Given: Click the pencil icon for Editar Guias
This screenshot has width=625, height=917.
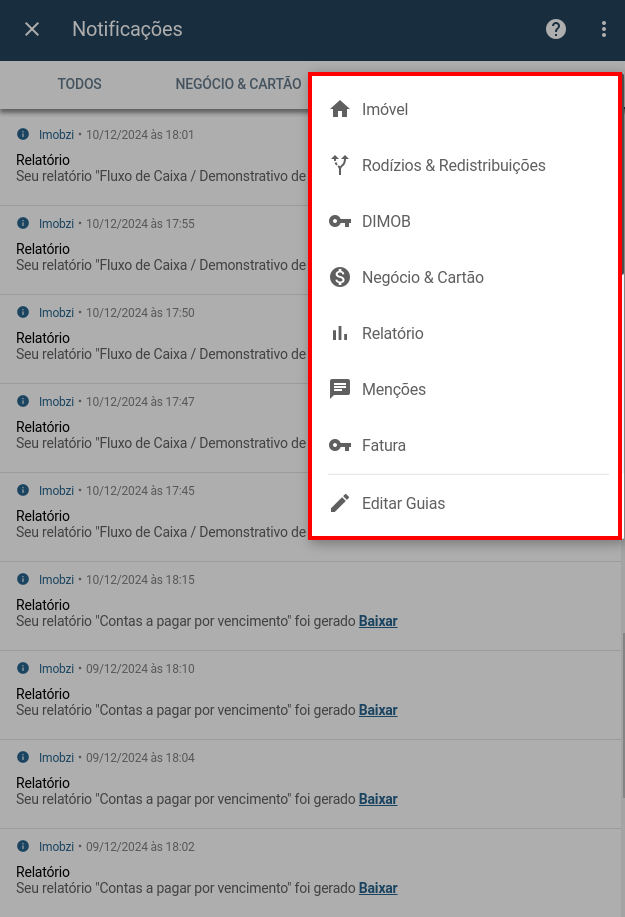Looking at the screenshot, I should (x=340, y=503).
